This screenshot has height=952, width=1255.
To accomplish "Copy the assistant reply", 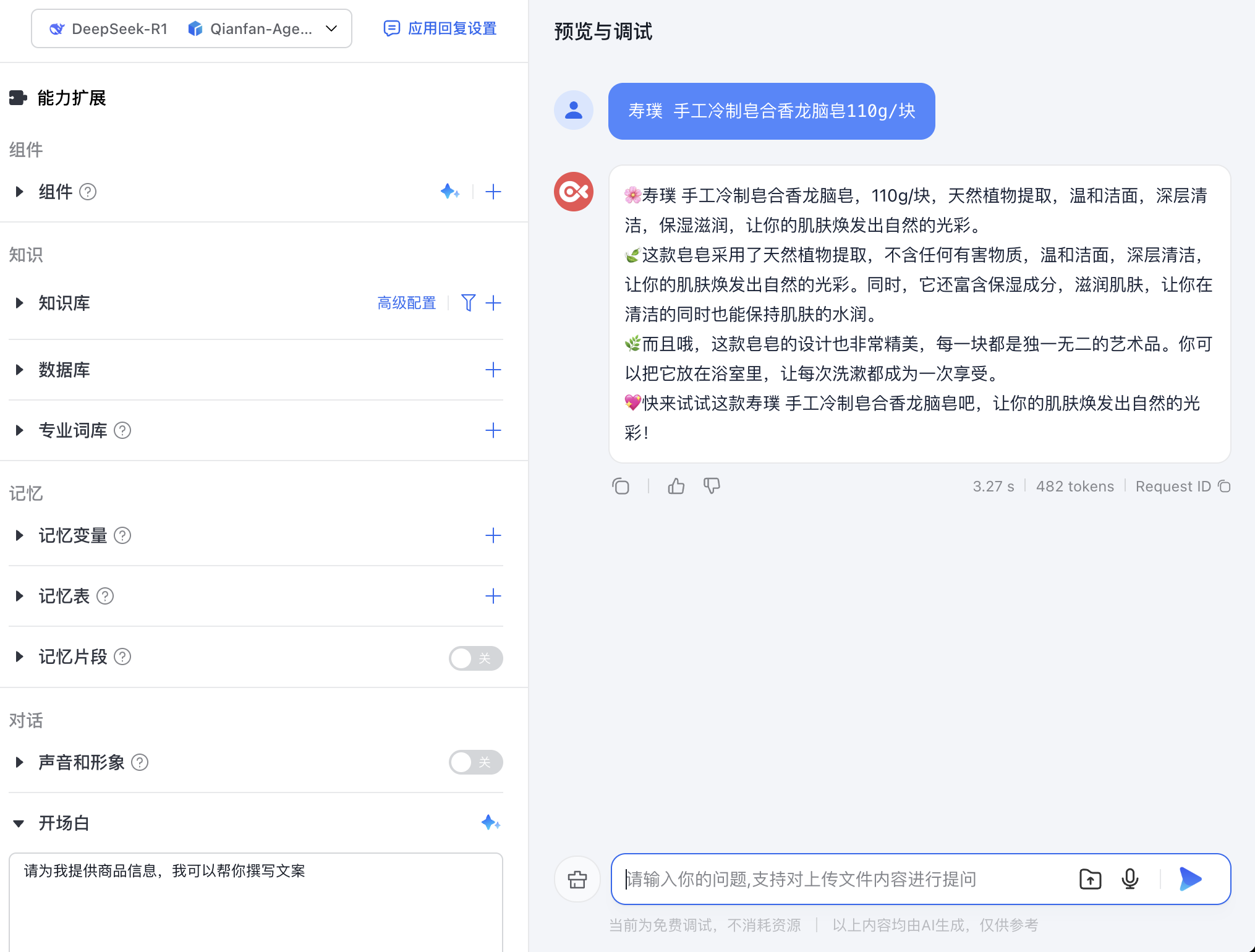I will [621, 487].
